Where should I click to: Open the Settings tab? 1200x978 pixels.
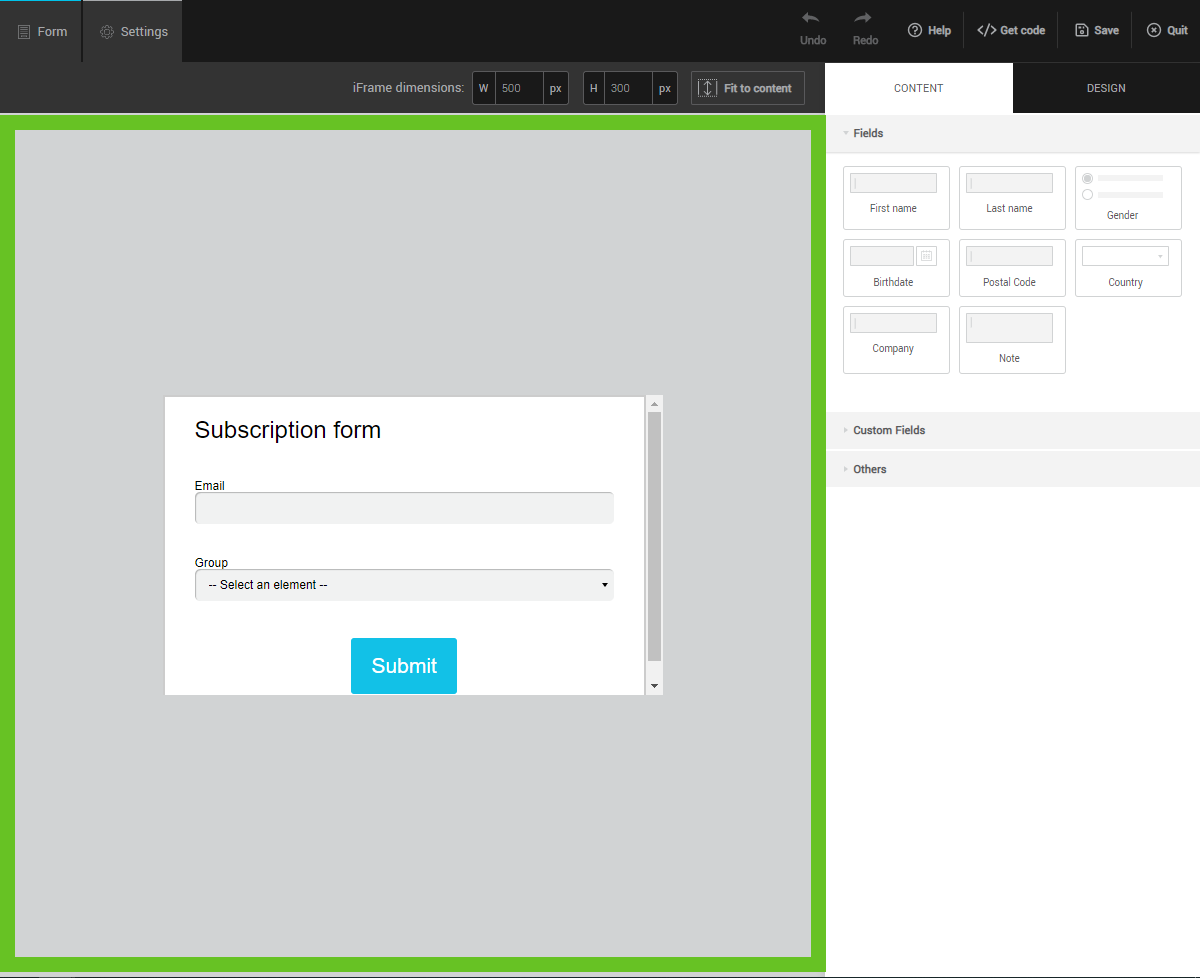133,31
